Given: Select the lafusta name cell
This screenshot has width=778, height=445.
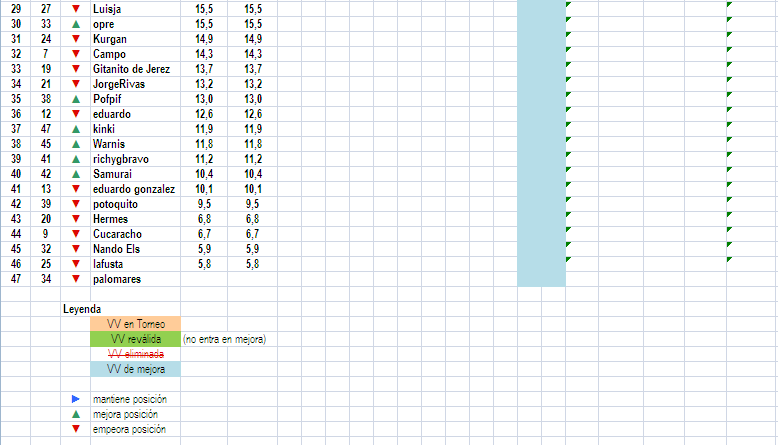Looking at the screenshot, I should pyautogui.click(x=135, y=264).
